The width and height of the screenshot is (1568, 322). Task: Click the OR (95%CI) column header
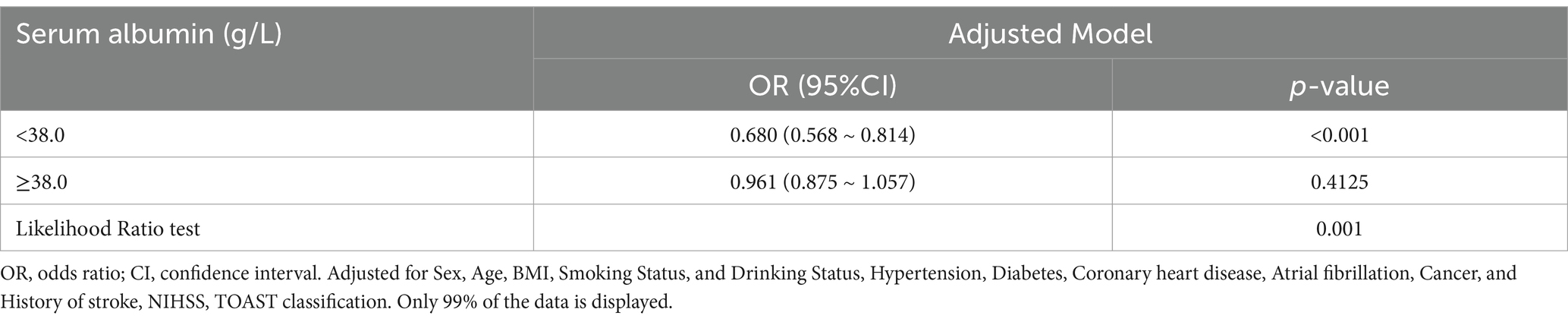822,85
